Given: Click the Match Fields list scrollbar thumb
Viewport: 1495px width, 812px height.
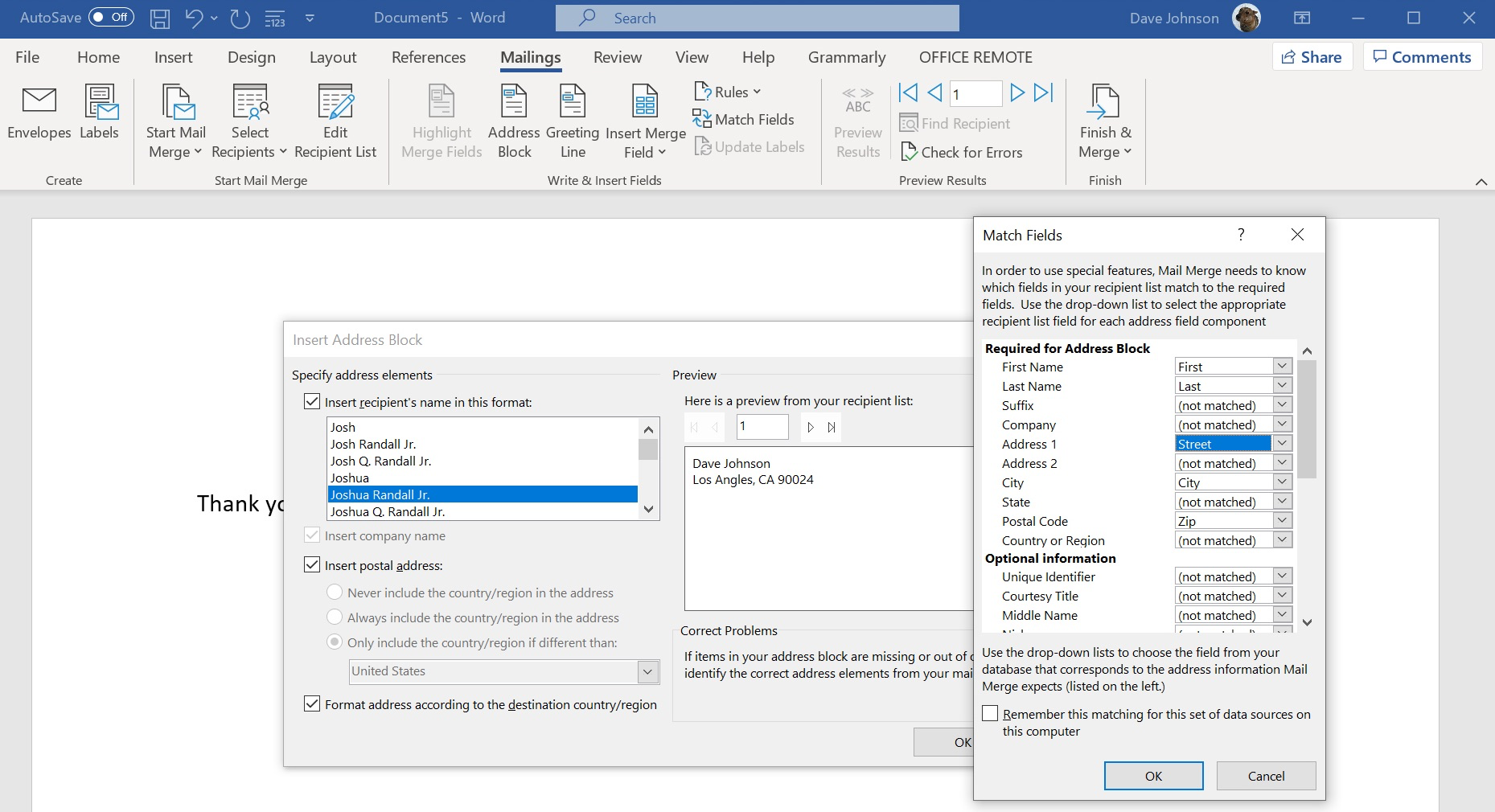Looking at the screenshot, I should click(1307, 418).
